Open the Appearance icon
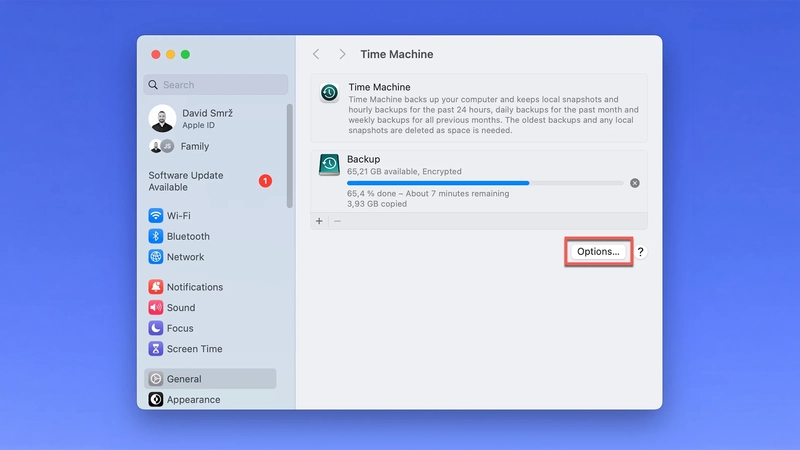 point(156,399)
